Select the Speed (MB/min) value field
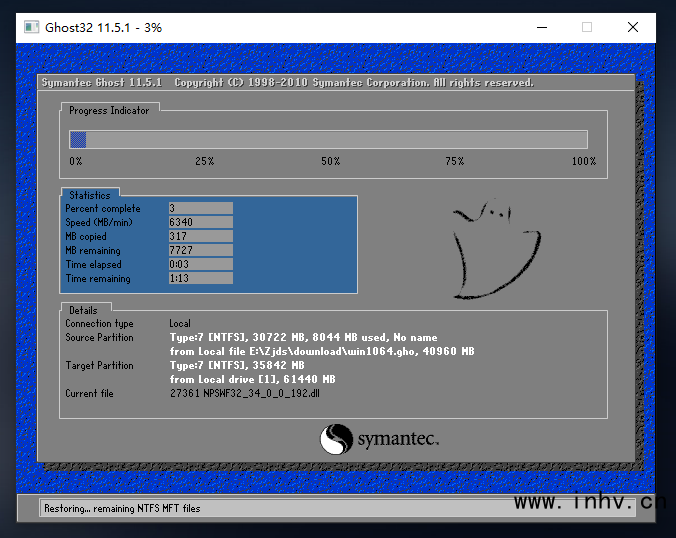 [x=200, y=222]
